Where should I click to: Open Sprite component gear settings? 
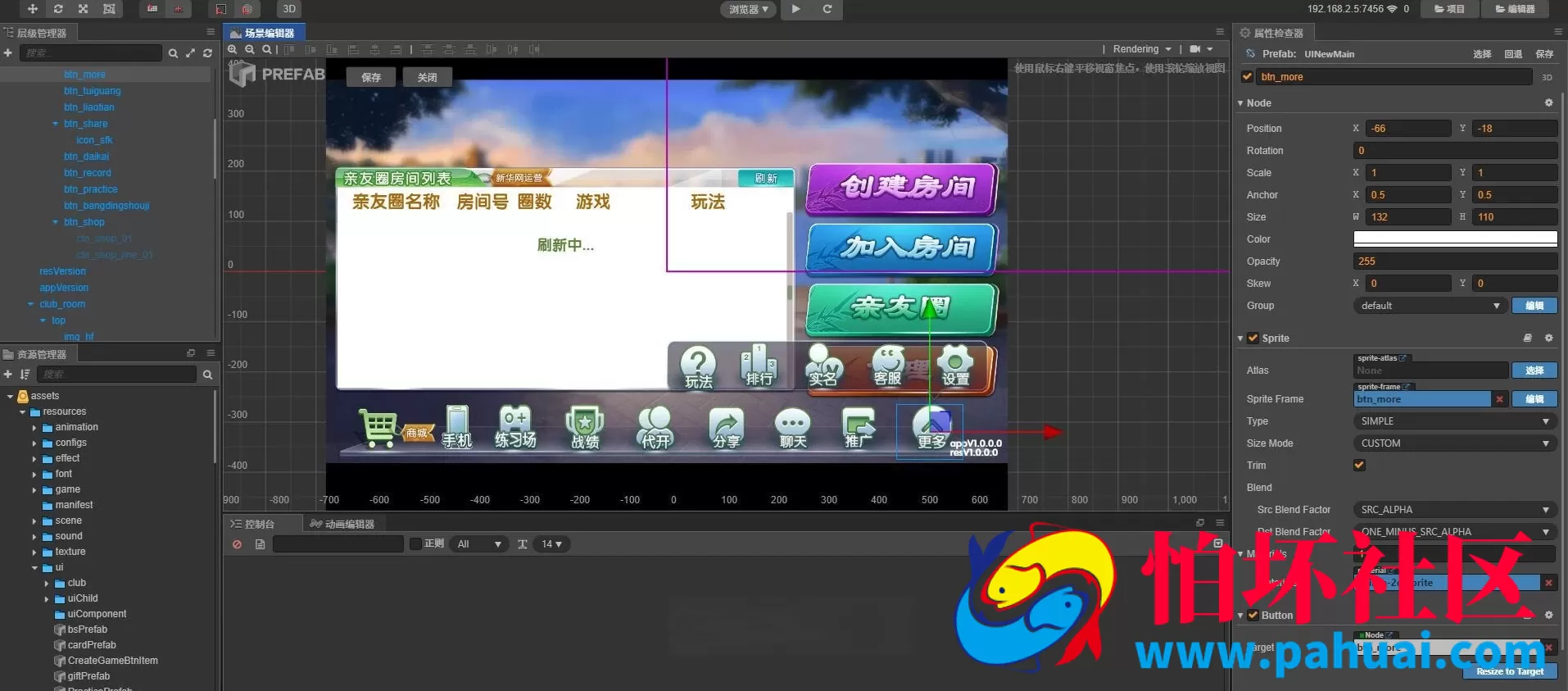pos(1548,338)
